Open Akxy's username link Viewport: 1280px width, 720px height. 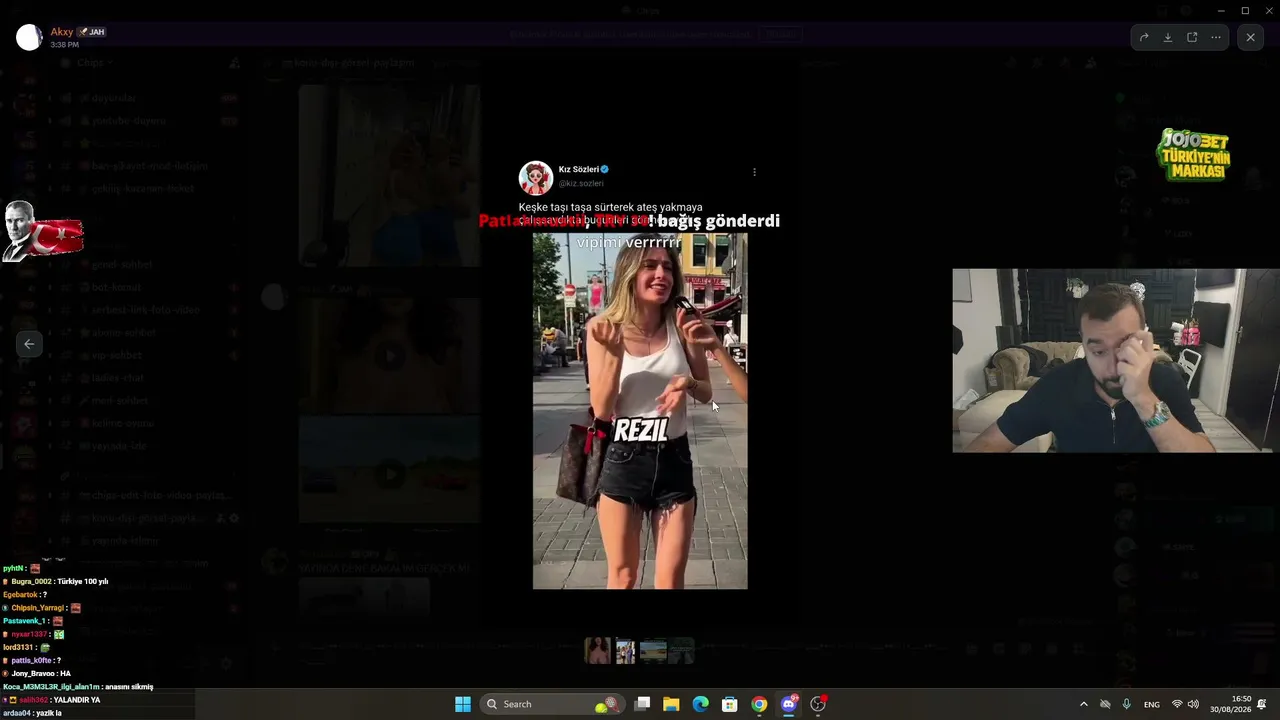[62, 32]
